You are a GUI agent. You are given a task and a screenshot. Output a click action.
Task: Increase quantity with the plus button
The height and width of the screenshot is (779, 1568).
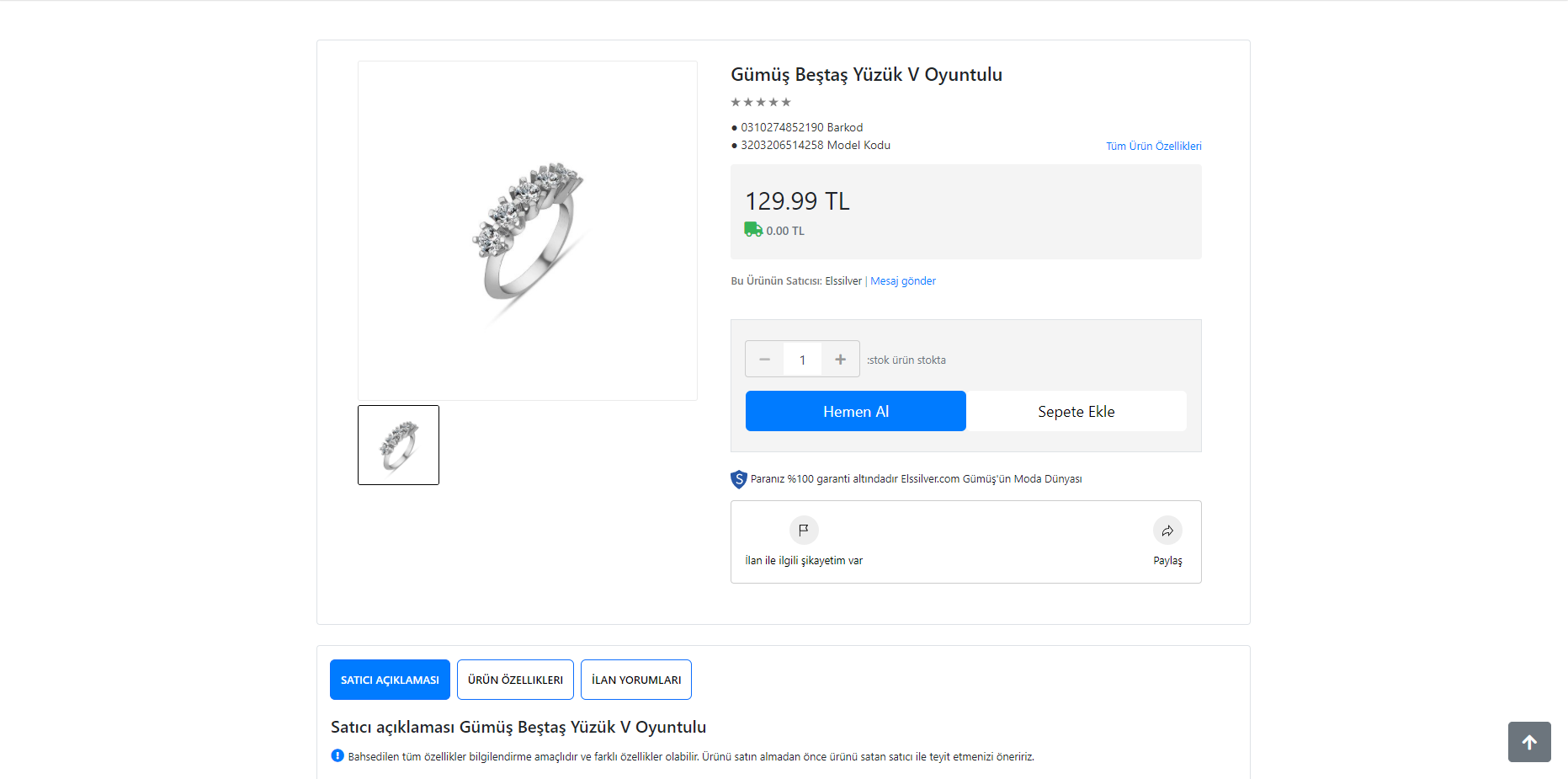840,360
